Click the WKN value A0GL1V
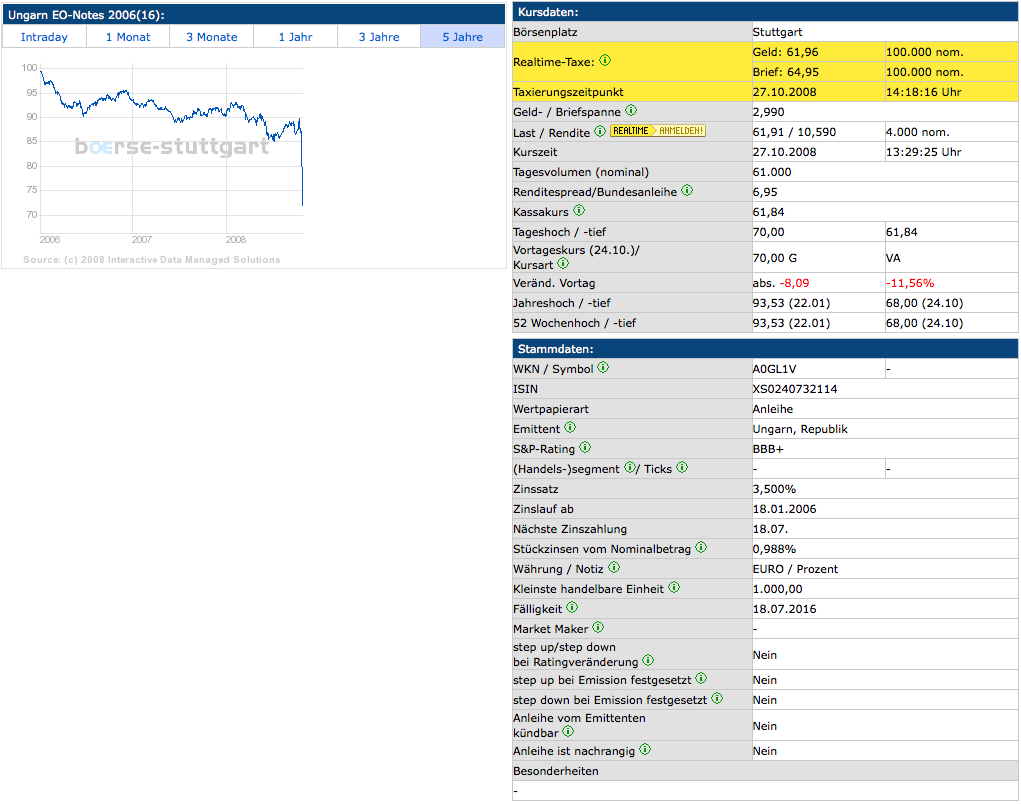 774,369
